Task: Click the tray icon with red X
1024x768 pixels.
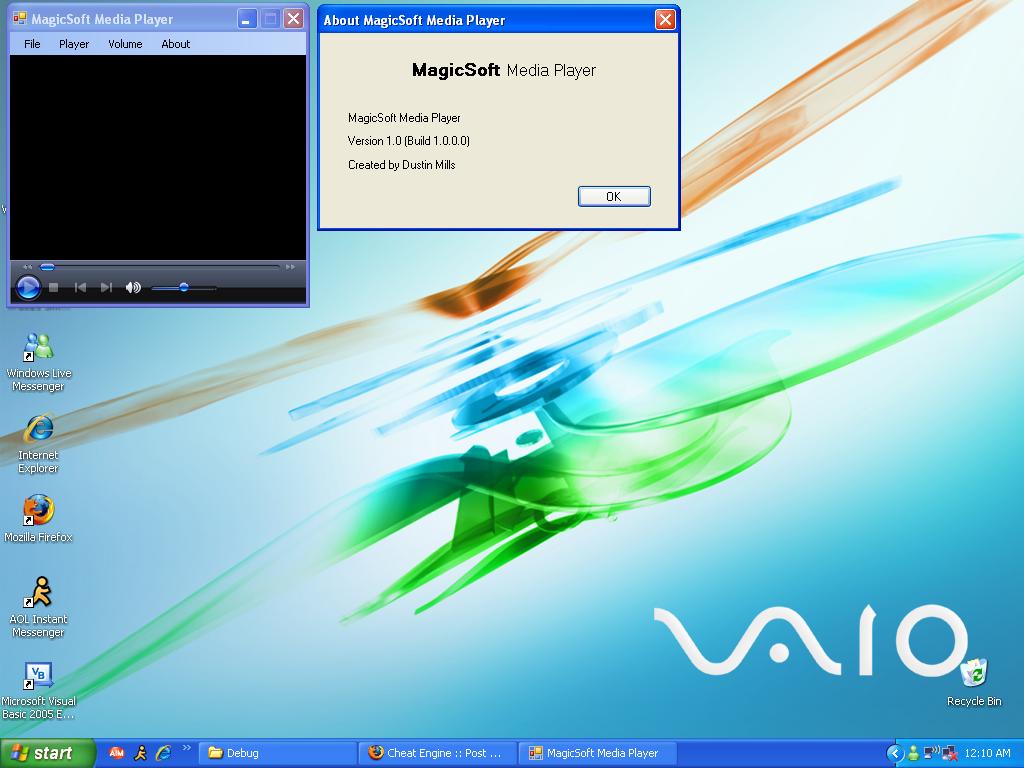Action: [950, 753]
